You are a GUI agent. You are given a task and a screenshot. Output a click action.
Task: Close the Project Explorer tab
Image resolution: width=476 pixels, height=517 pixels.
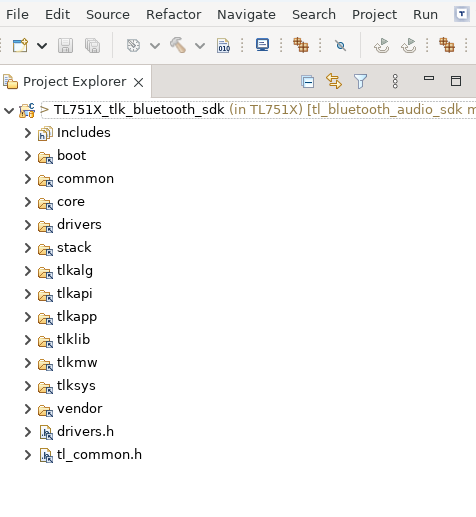[x=138, y=82]
